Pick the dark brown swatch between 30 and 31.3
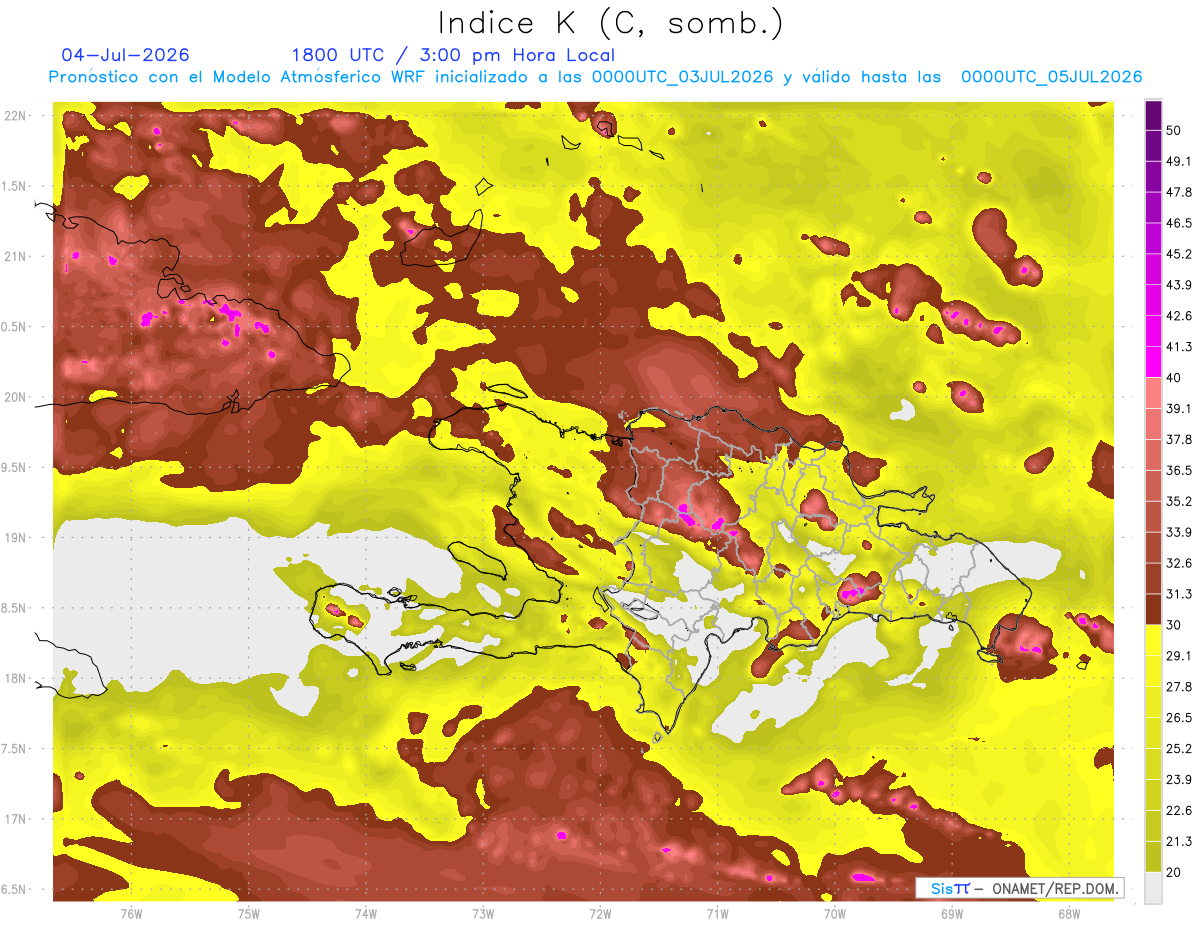Viewport: 1200px width, 927px height. pyautogui.click(x=1153, y=609)
